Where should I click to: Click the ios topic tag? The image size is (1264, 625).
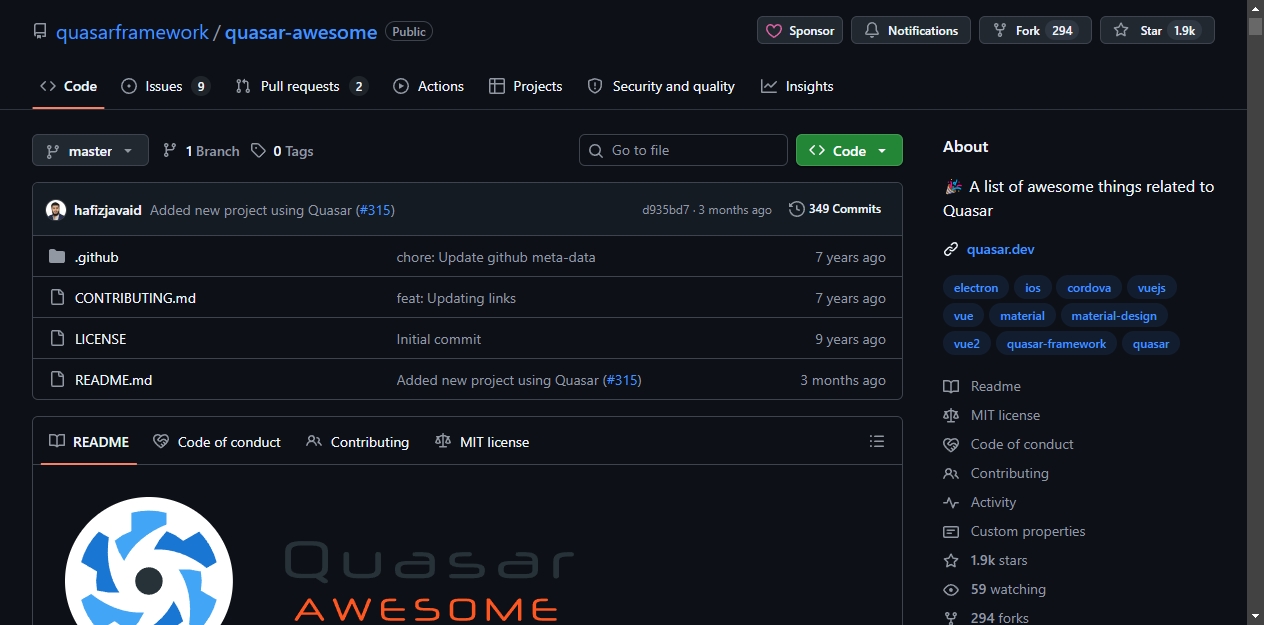point(1033,288)
